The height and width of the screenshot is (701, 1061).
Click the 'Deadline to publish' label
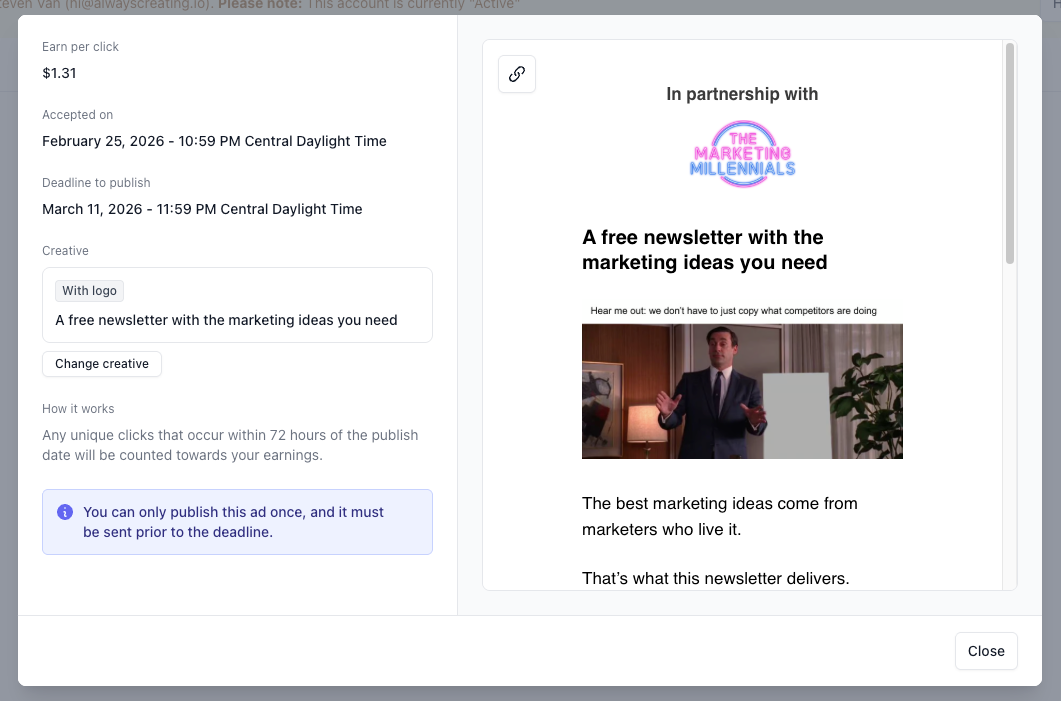pyautogui.click(x=96, y=183)
